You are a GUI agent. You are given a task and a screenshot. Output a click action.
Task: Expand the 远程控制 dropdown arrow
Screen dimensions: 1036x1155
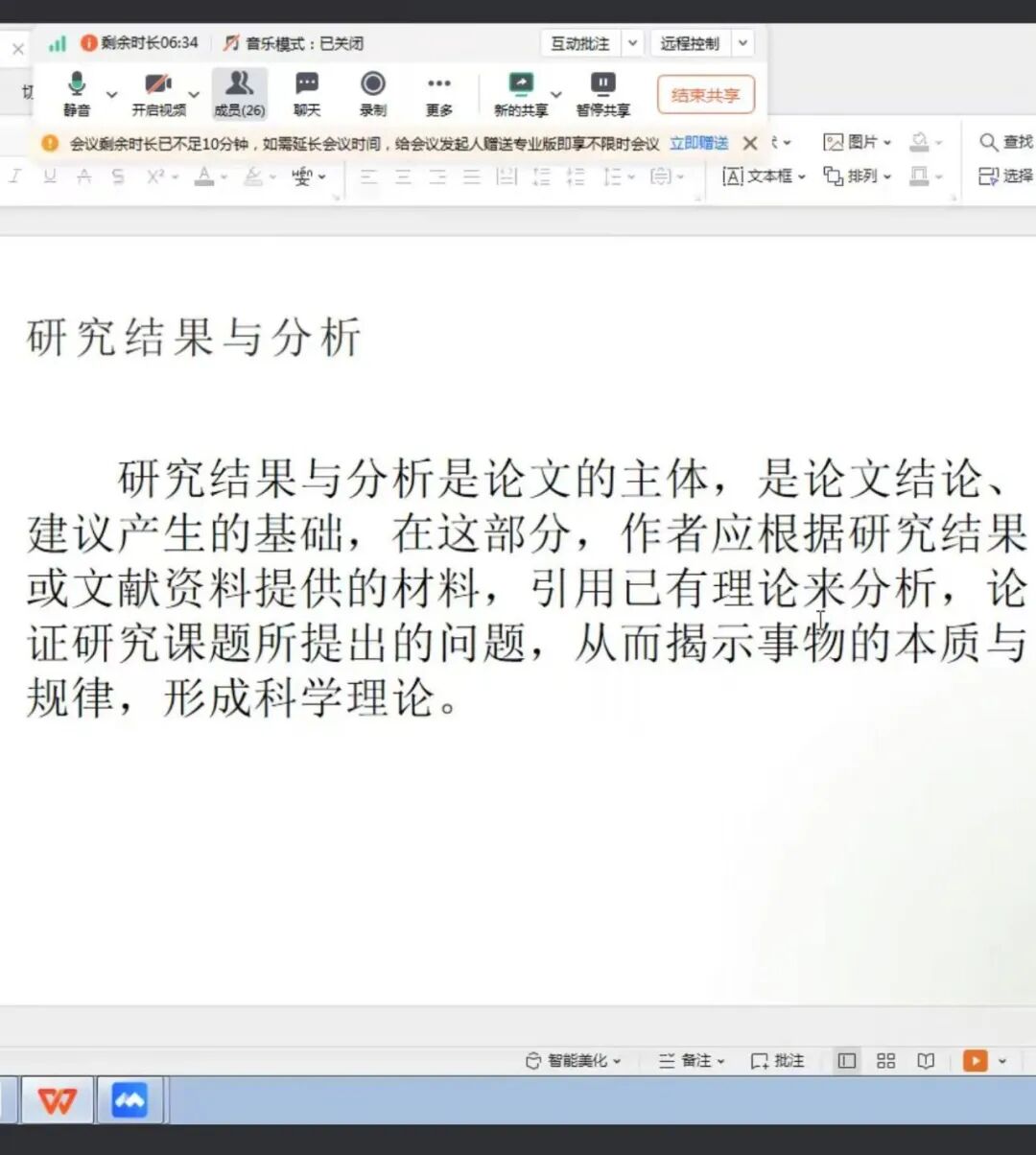click(x=743, y=43)
